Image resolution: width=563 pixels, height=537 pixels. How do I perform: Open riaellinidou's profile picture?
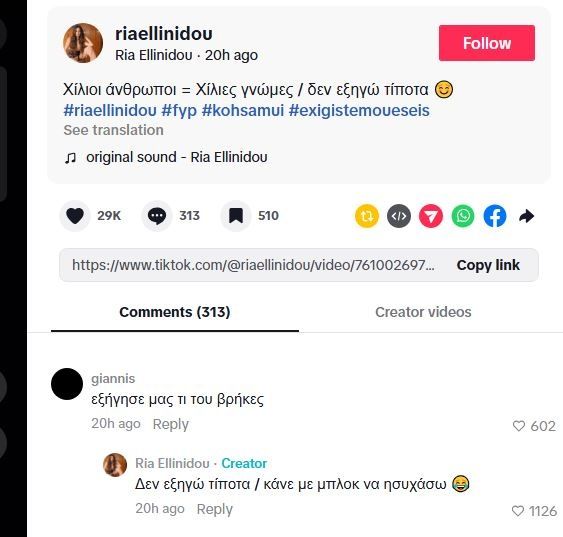tap(83, 43)
